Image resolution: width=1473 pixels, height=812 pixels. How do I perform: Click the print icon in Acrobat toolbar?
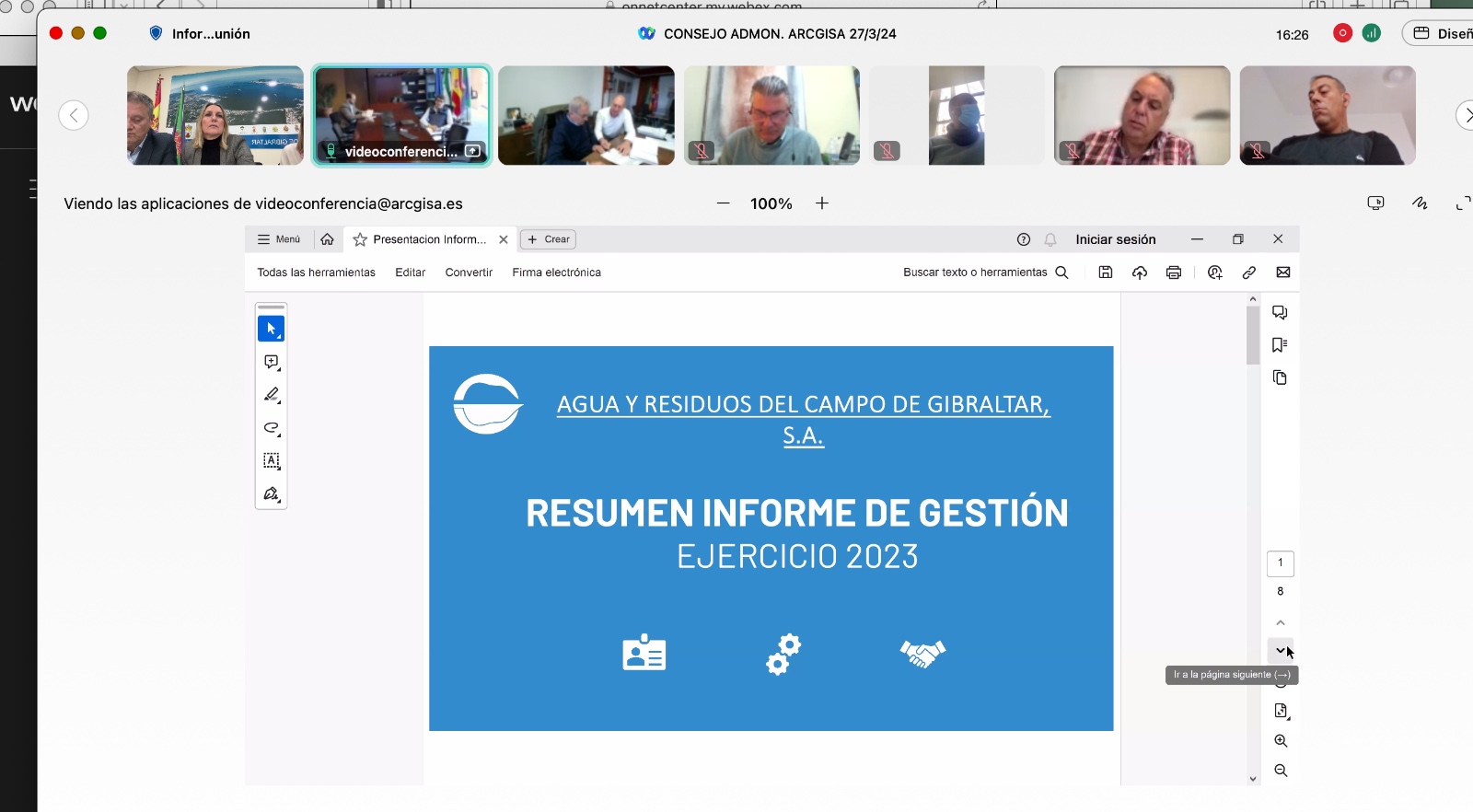[1173, 273]
